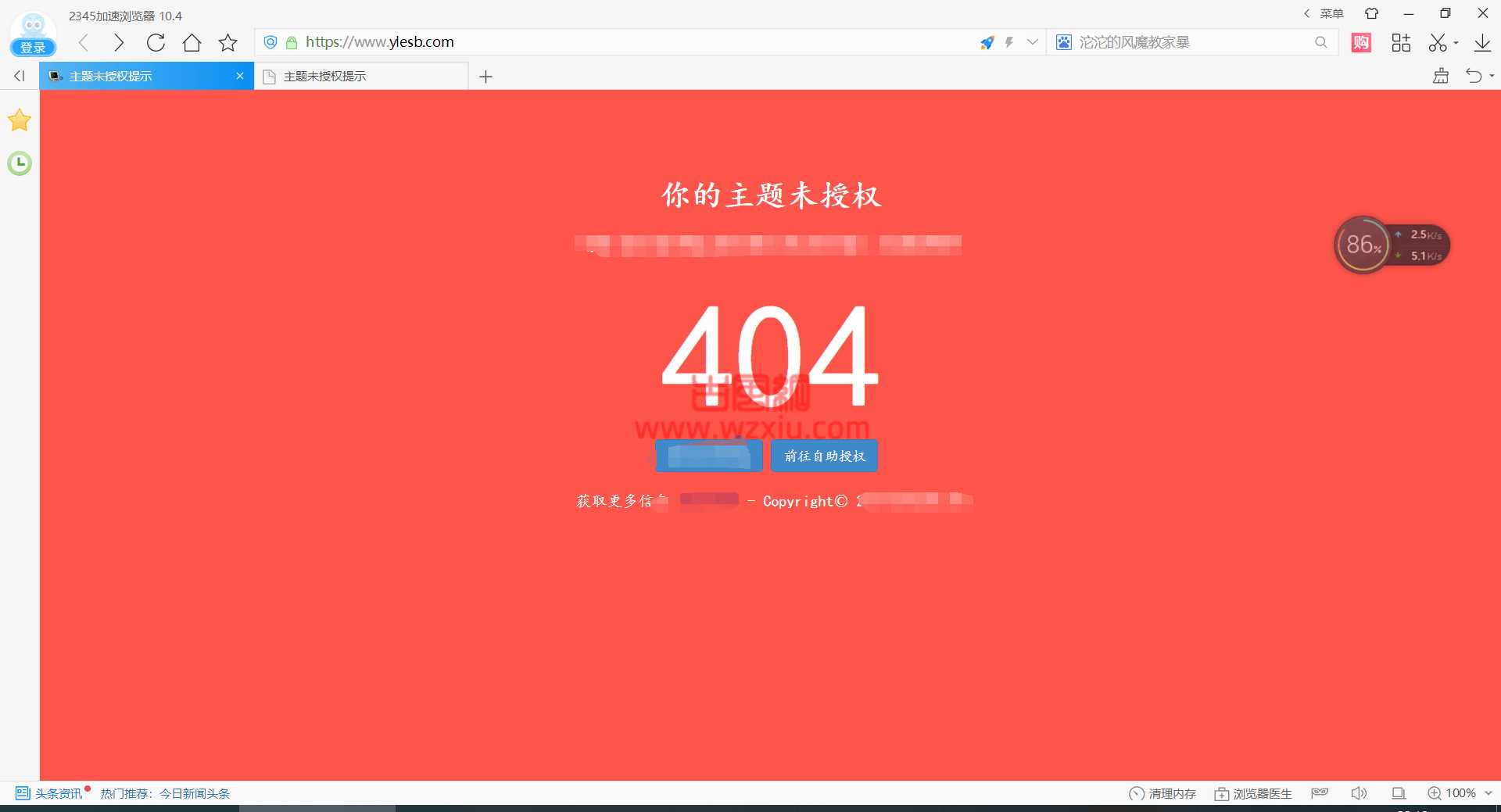Click the Baidu paw search engine icon
This screenshot has height=812, width=1501.
pyautogui.click(x=1064, y=42)
